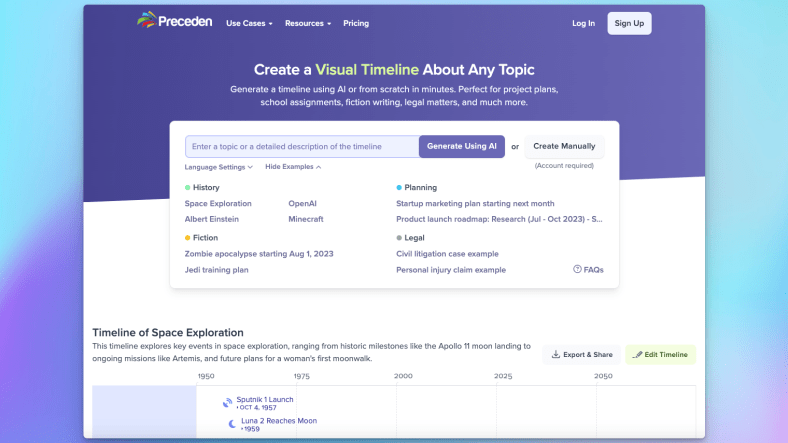
Task: Expand the Resources menu
Action: pos(308,23)
